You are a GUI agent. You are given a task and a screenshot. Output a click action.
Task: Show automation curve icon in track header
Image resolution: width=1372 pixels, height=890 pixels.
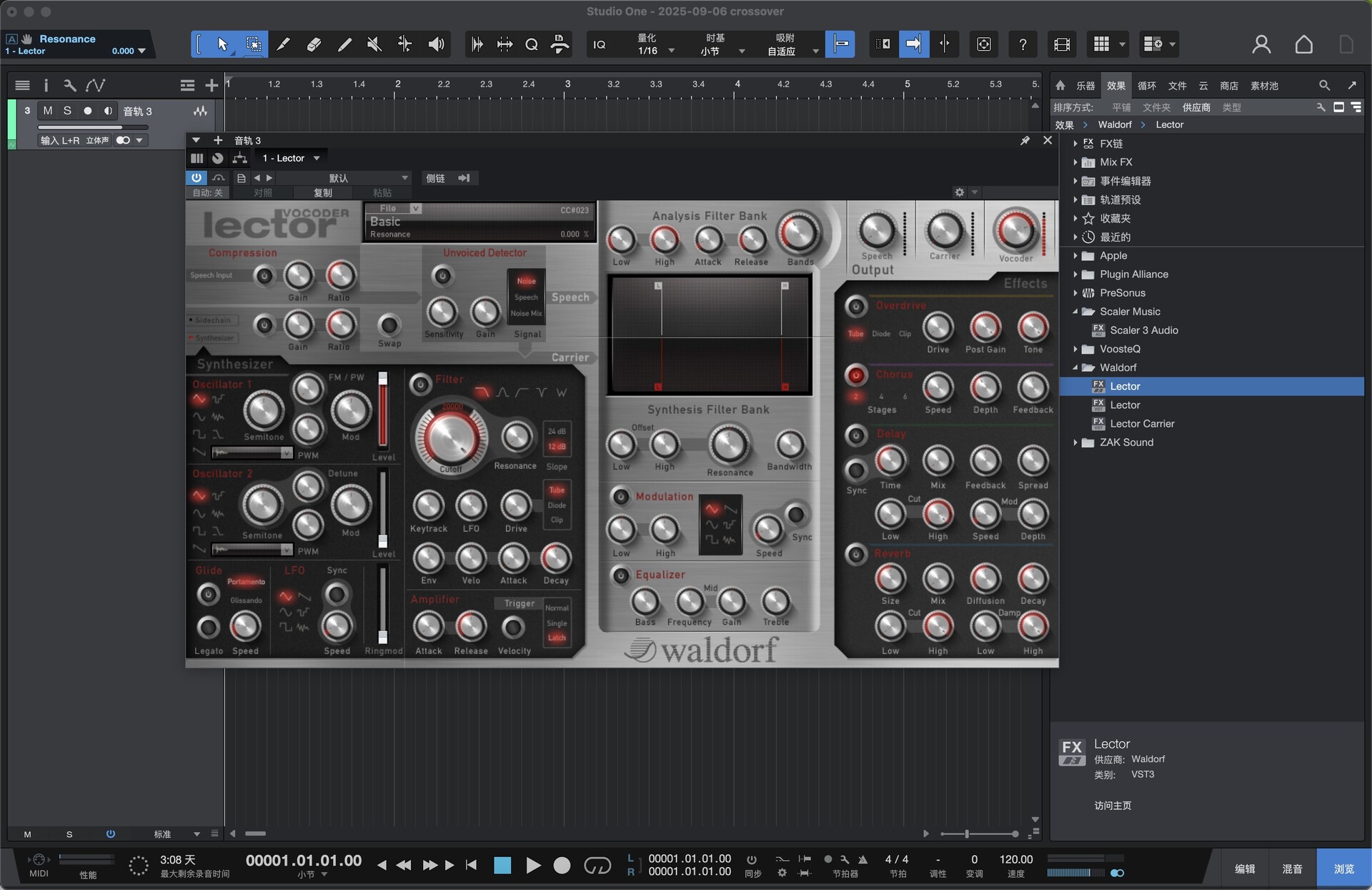95,86
